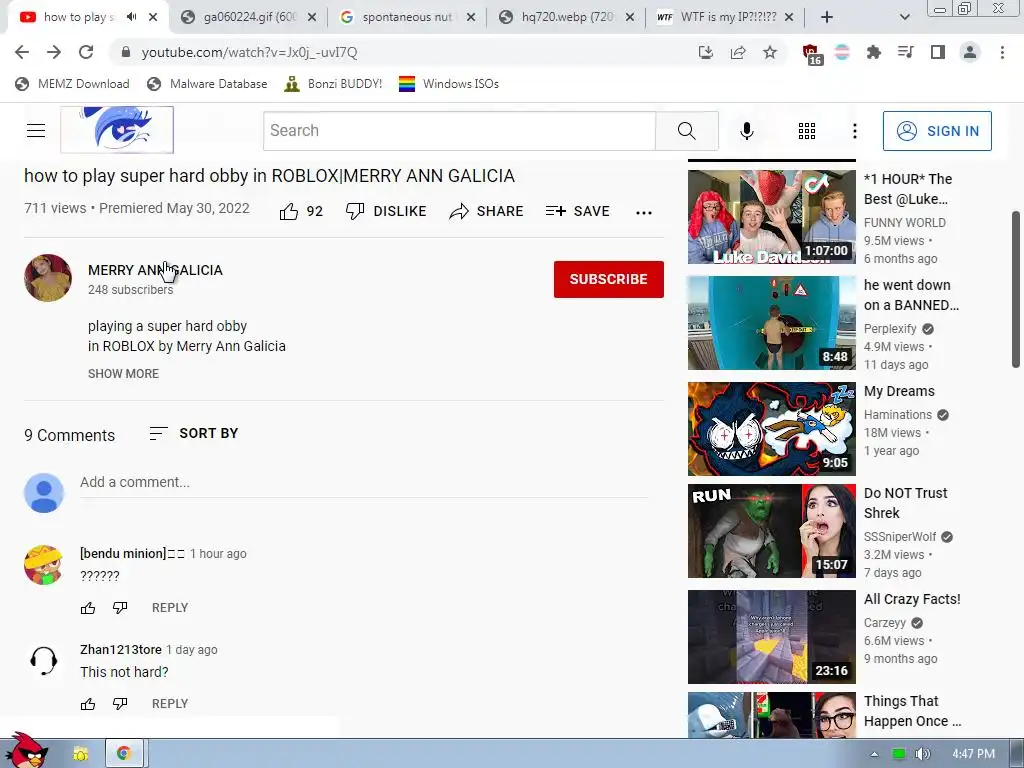Image resolution: width=1024 pixels, height=768 pixels.
Task: Switch to the spontaneous nut Google tab
Action: pyautogui.click(x=406, y=17)
